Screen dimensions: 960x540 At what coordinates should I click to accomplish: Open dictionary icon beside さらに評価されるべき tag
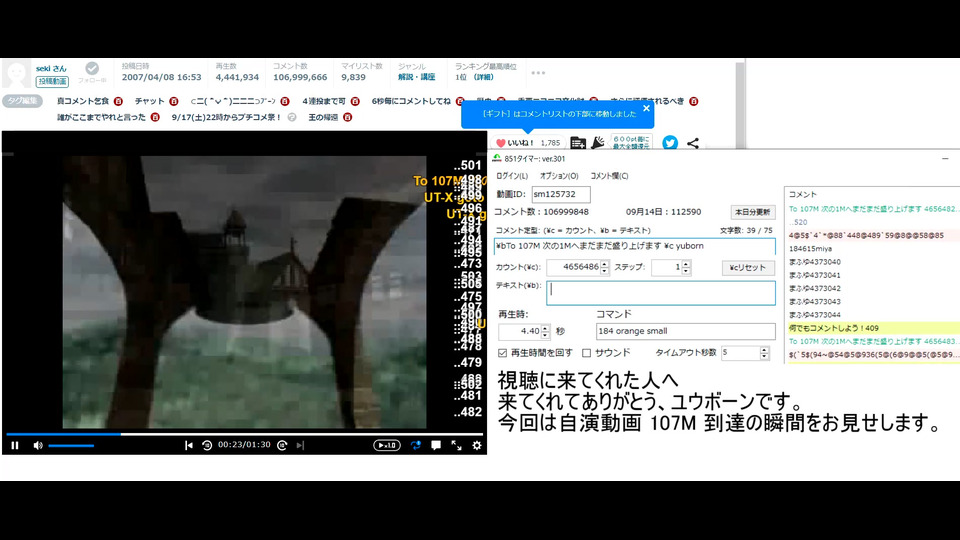[693, 101]
